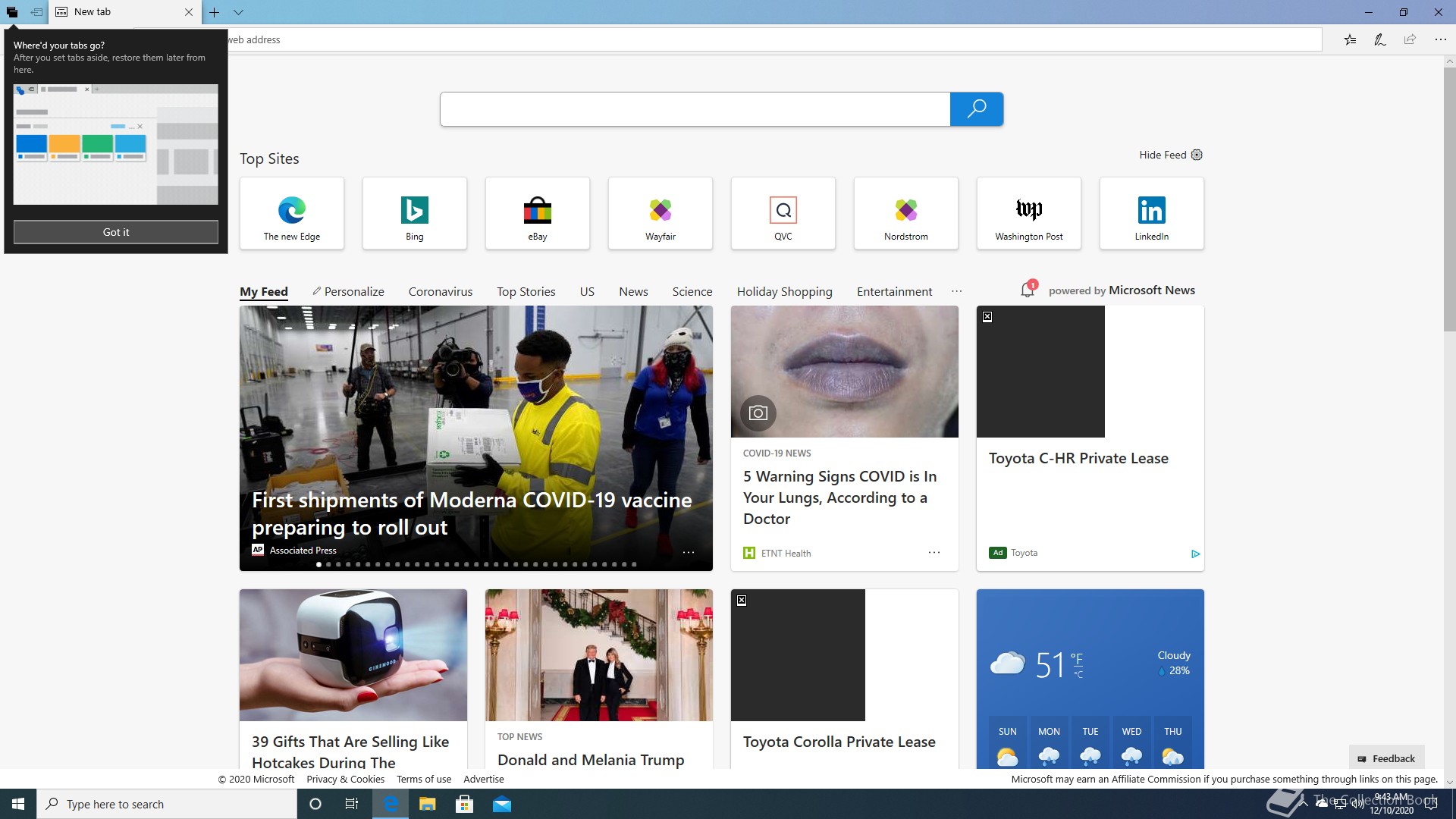
Task: Open Terms of use link
Action: (424, 779)
